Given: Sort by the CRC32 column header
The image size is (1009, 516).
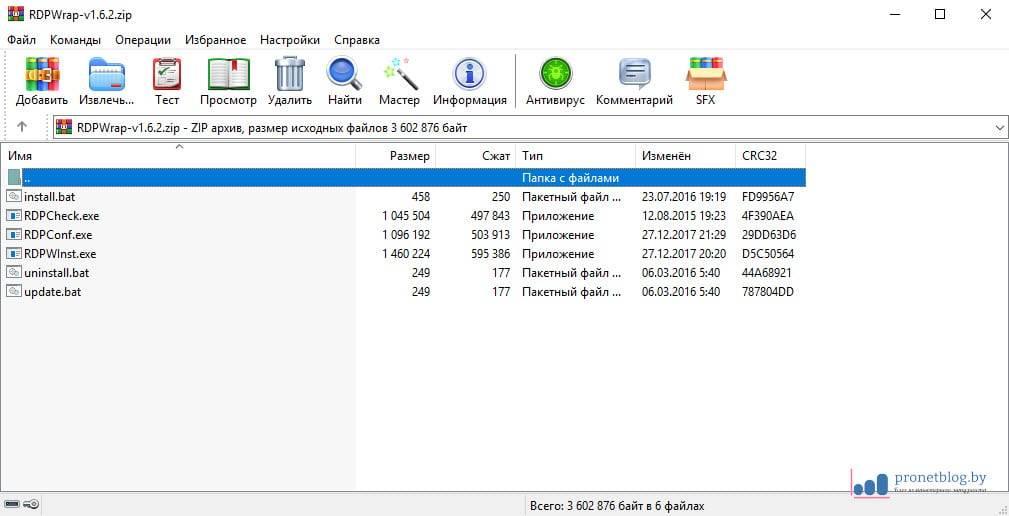Looking at the screenshot, I should [x=770, y=156].
